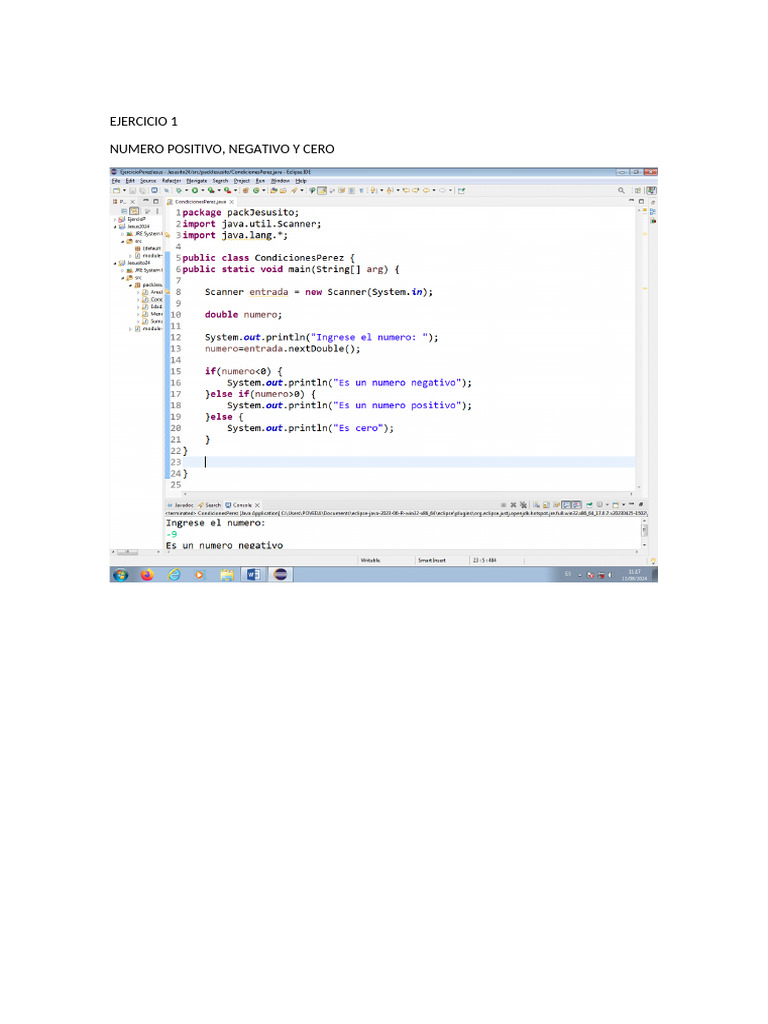Click the Eclipse taskbar button
Image resolution: width=768 pixels, height=1024 pixels.
point(280,575)
